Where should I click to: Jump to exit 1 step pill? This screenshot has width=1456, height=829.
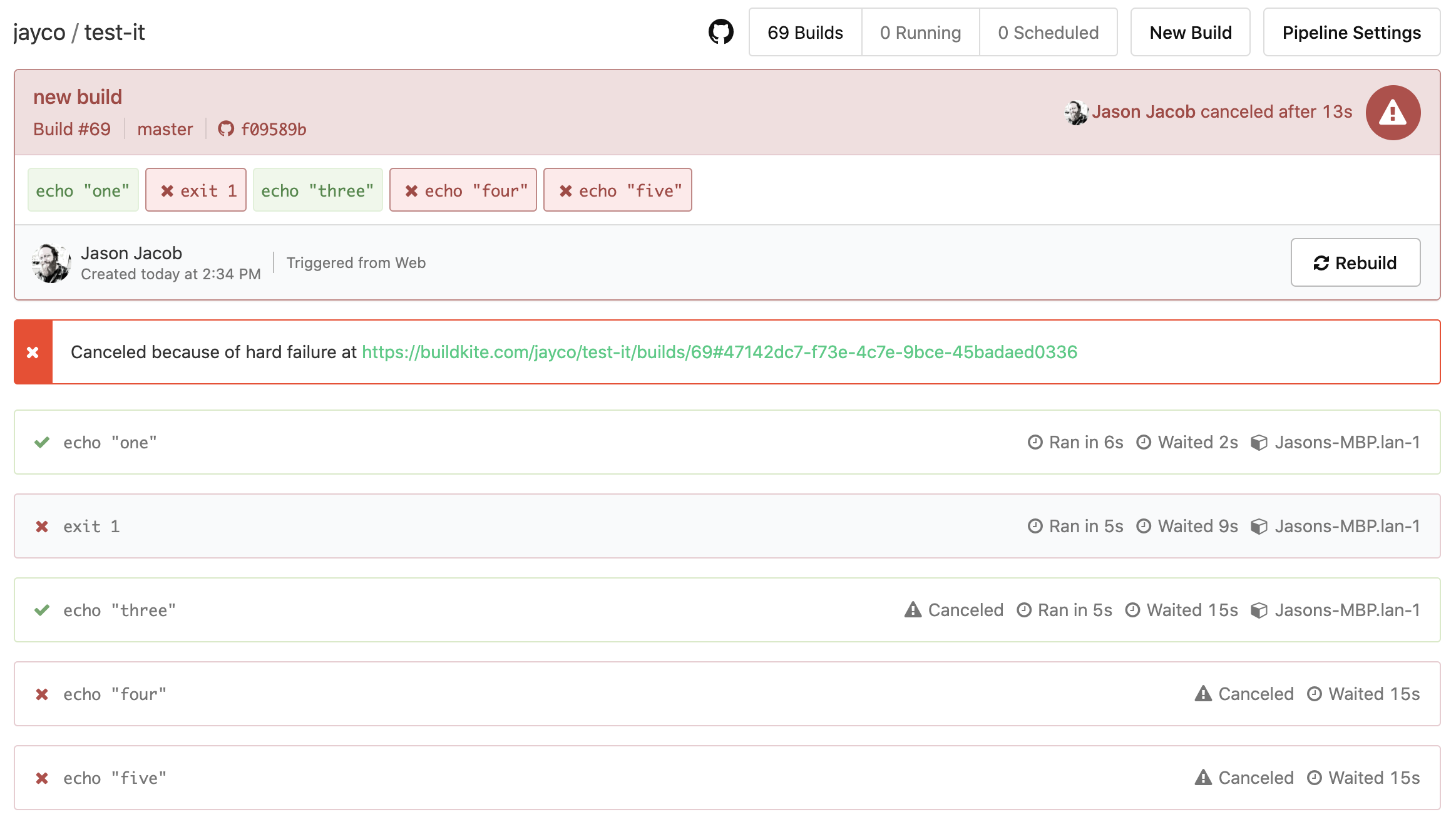[x=196, y=190]
